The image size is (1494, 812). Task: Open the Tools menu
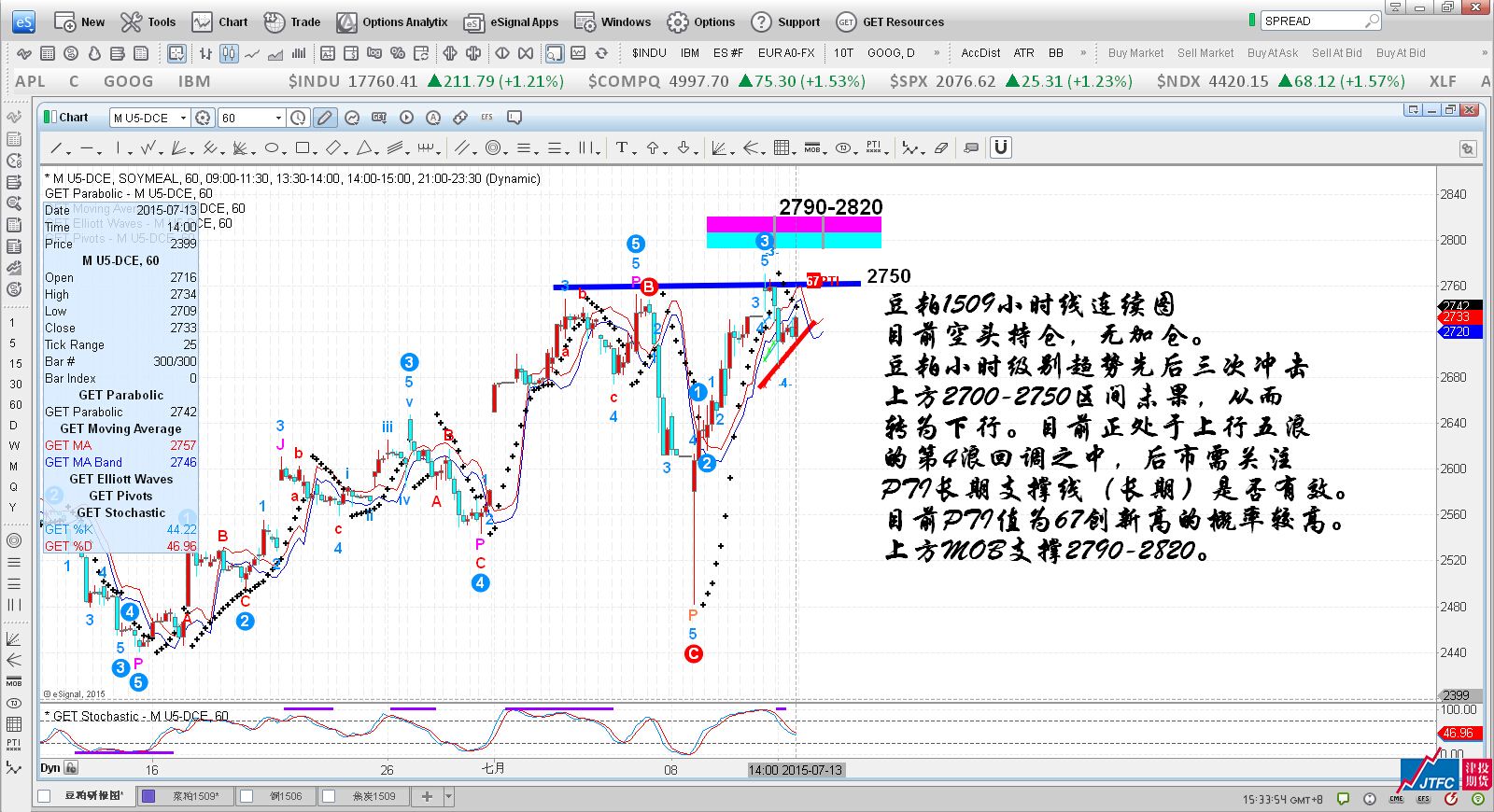pos(148,21)
